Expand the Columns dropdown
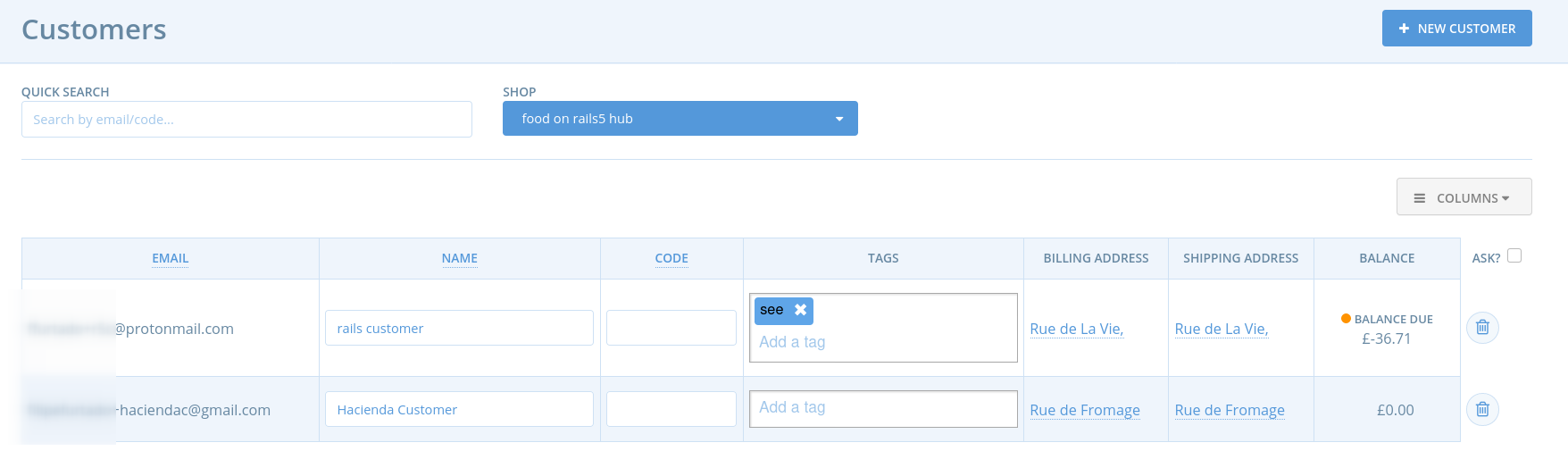This screenshot has width=1568, height=476. click(1464, 197)
